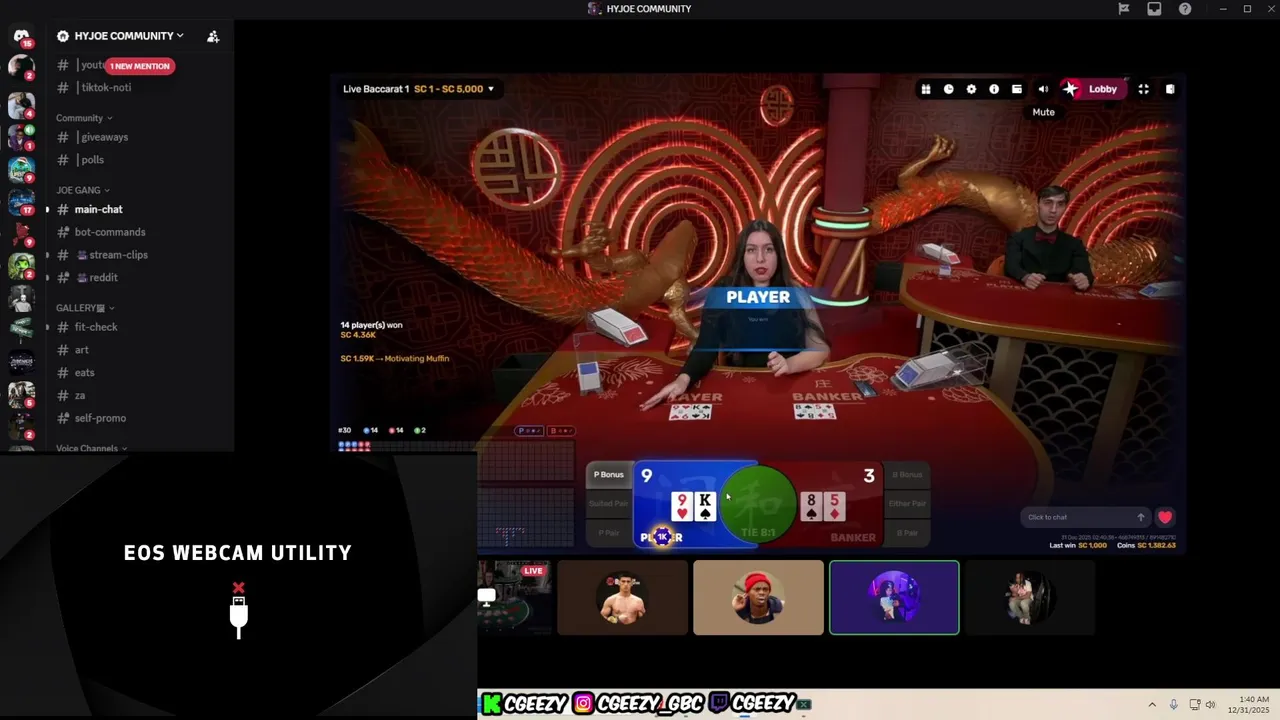Select the red-cap man thumbnail
The width and height of the screenshot is (1280, 720).
pos(758,598)
